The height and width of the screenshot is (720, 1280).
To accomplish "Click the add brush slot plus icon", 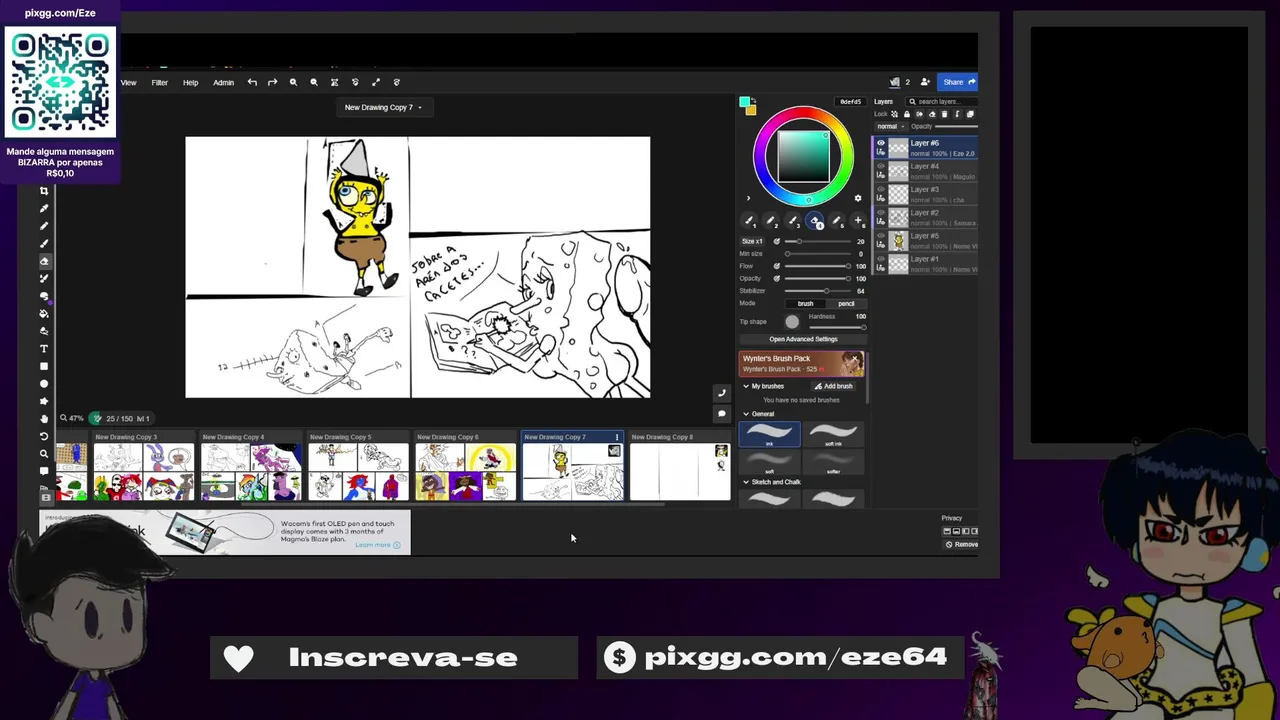I will (x=858, y=221).
